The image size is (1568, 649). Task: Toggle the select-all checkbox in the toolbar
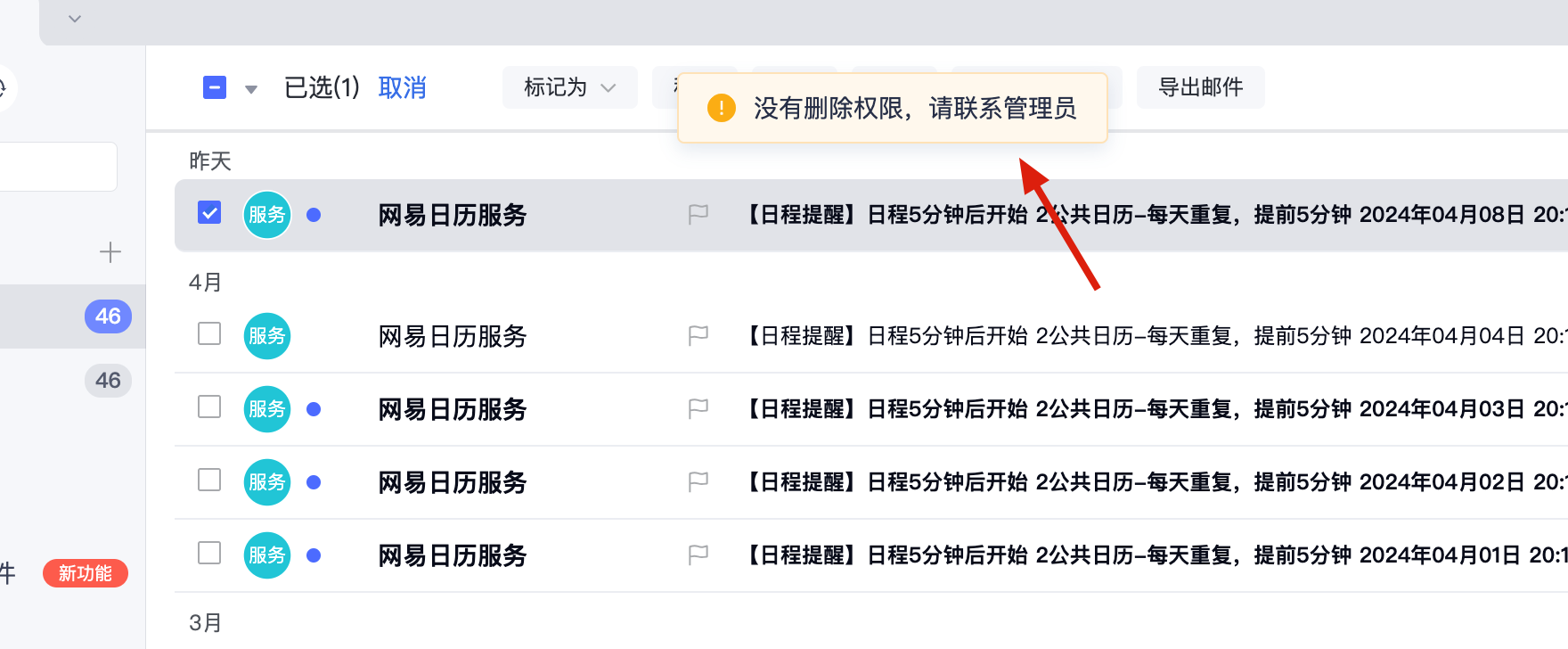pos(215,87)
